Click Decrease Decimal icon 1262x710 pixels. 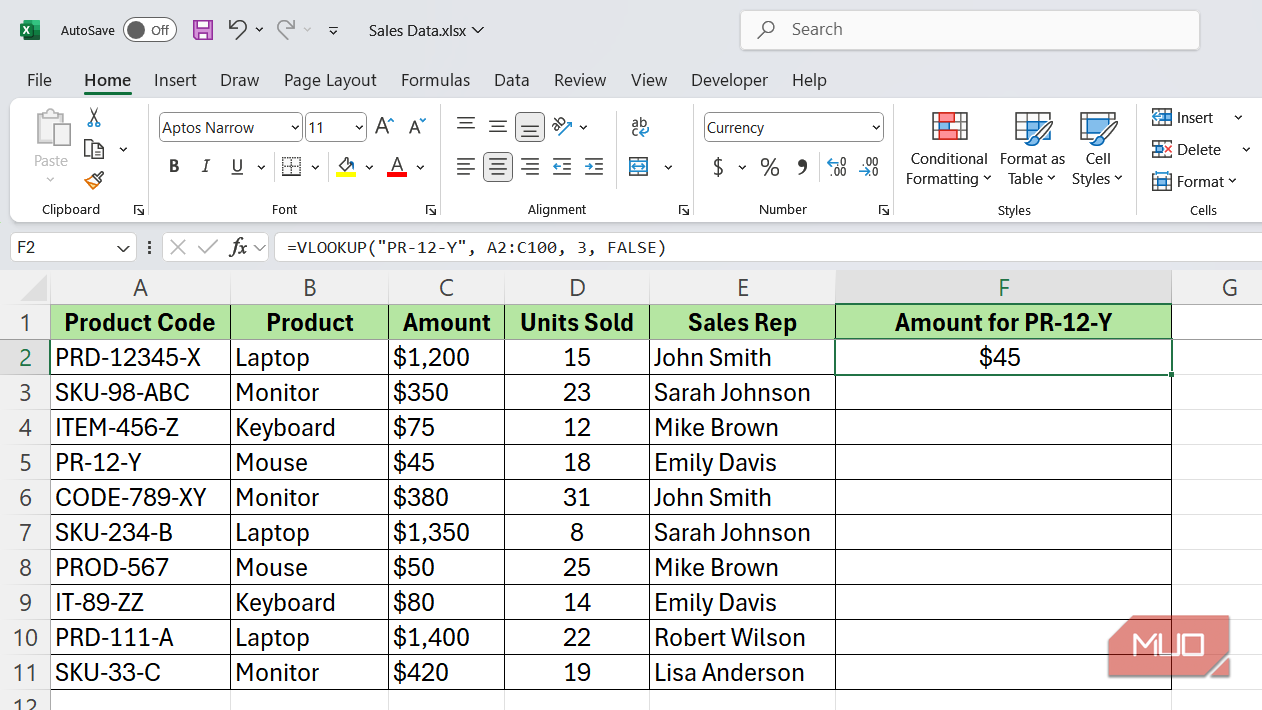(x=870, y=167)
